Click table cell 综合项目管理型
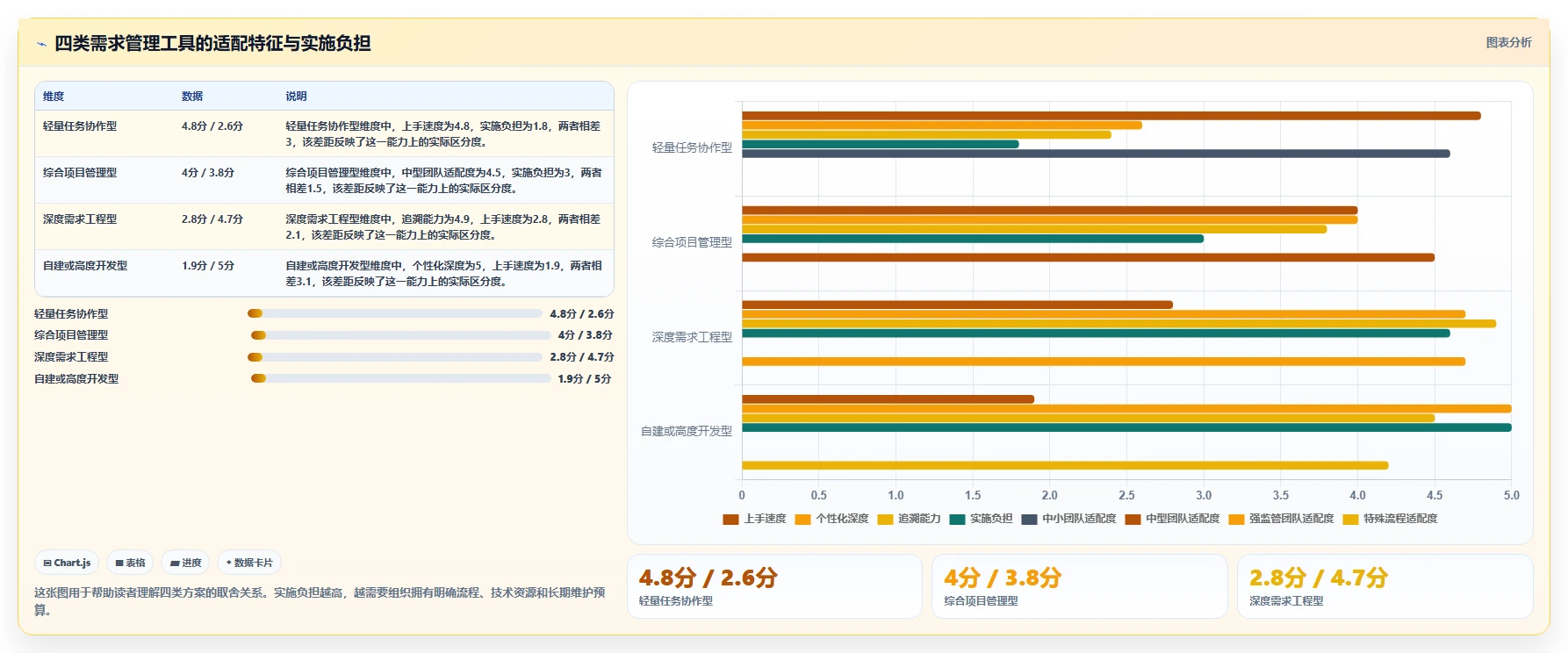1568x653 pixels. click(80, 173)
